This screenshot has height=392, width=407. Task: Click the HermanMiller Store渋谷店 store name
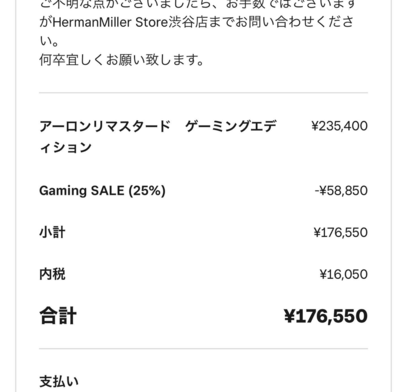coord(130,22)
